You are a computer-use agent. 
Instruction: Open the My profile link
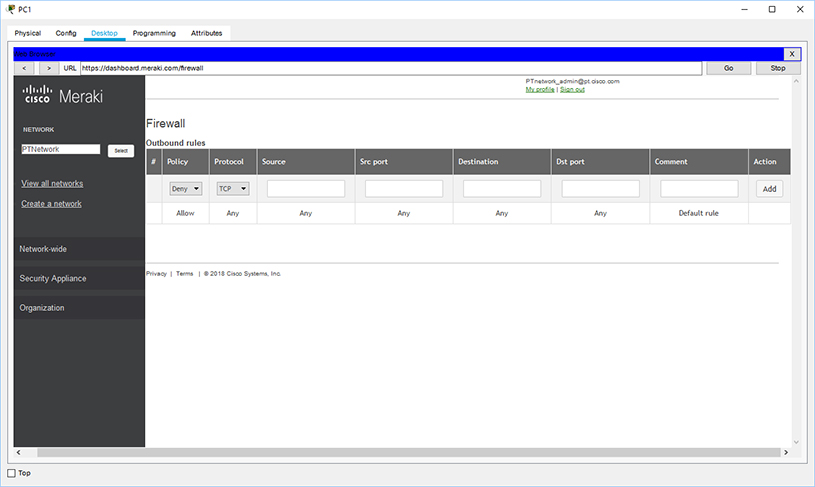540,89
